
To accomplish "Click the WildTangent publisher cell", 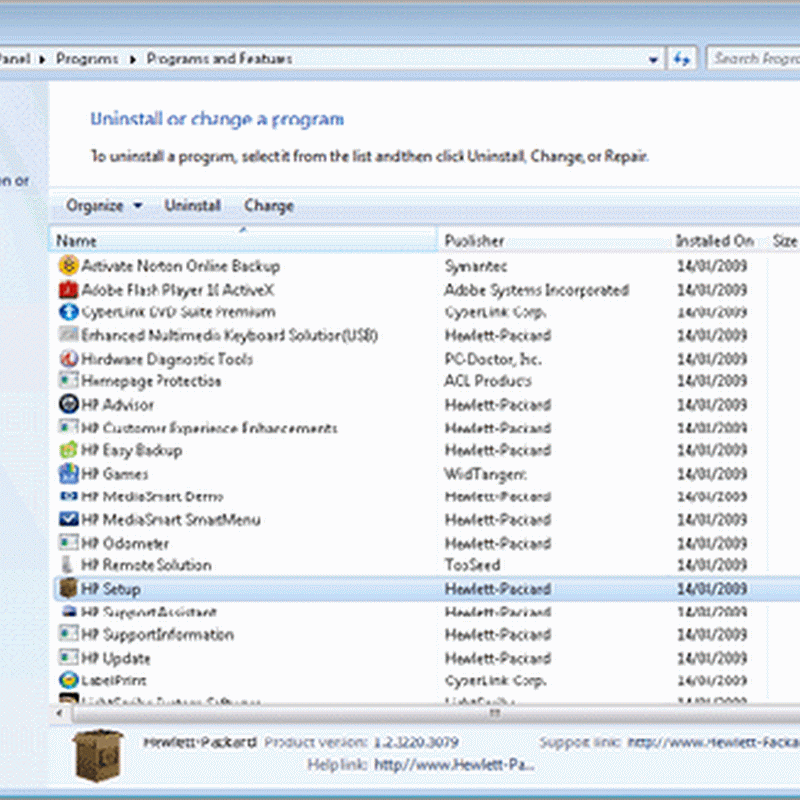I will click(485, 474).
